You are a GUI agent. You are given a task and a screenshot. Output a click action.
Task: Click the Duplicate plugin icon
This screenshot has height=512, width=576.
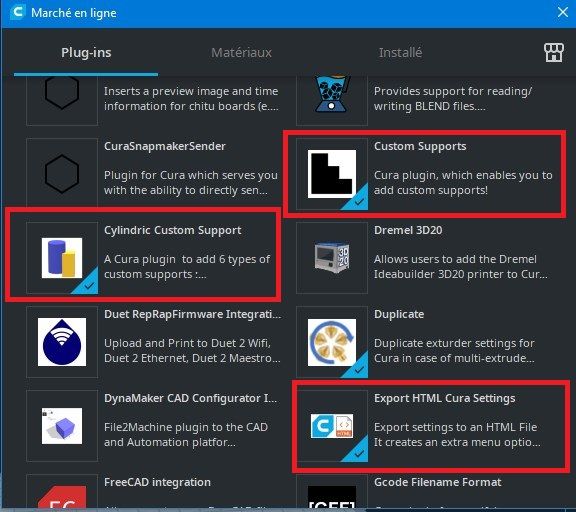pyautogui.click(x=332, y=342)
